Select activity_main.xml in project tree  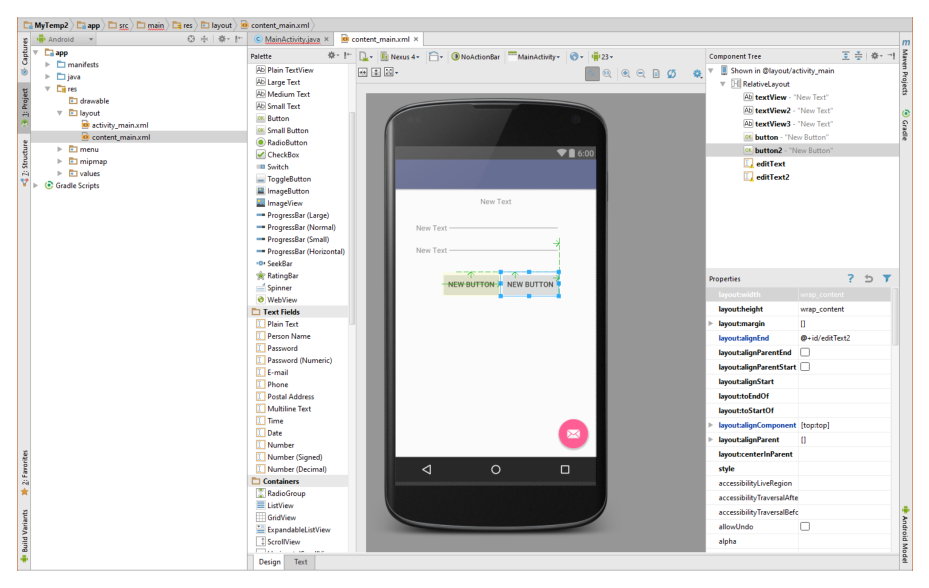pyautogui.click(x=120, y=125)
